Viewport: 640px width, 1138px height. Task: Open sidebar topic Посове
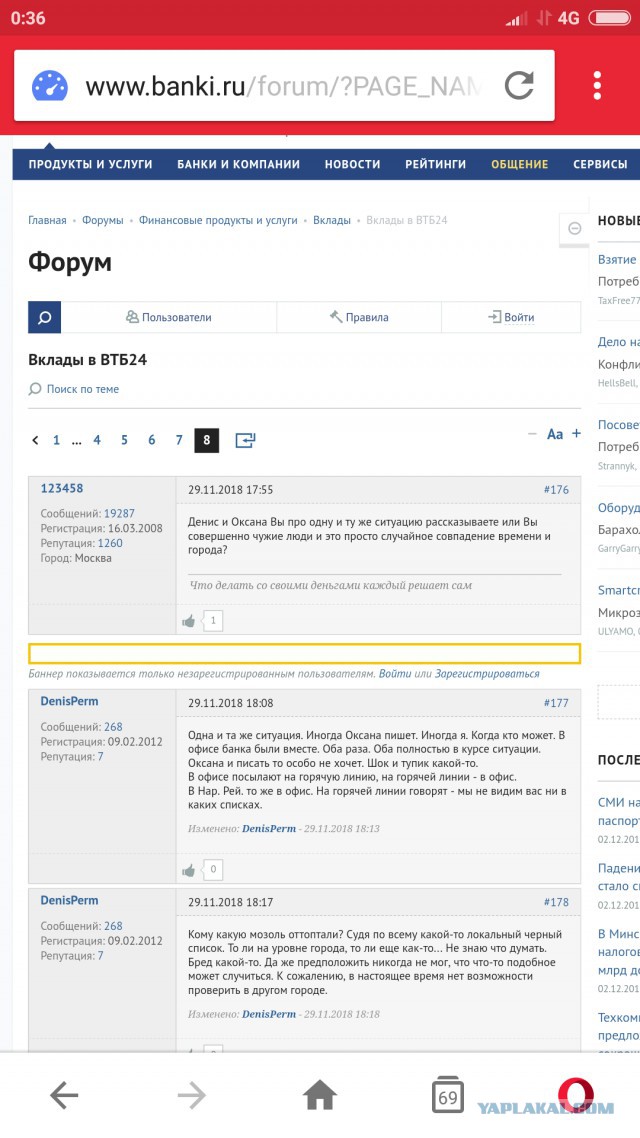618,425
